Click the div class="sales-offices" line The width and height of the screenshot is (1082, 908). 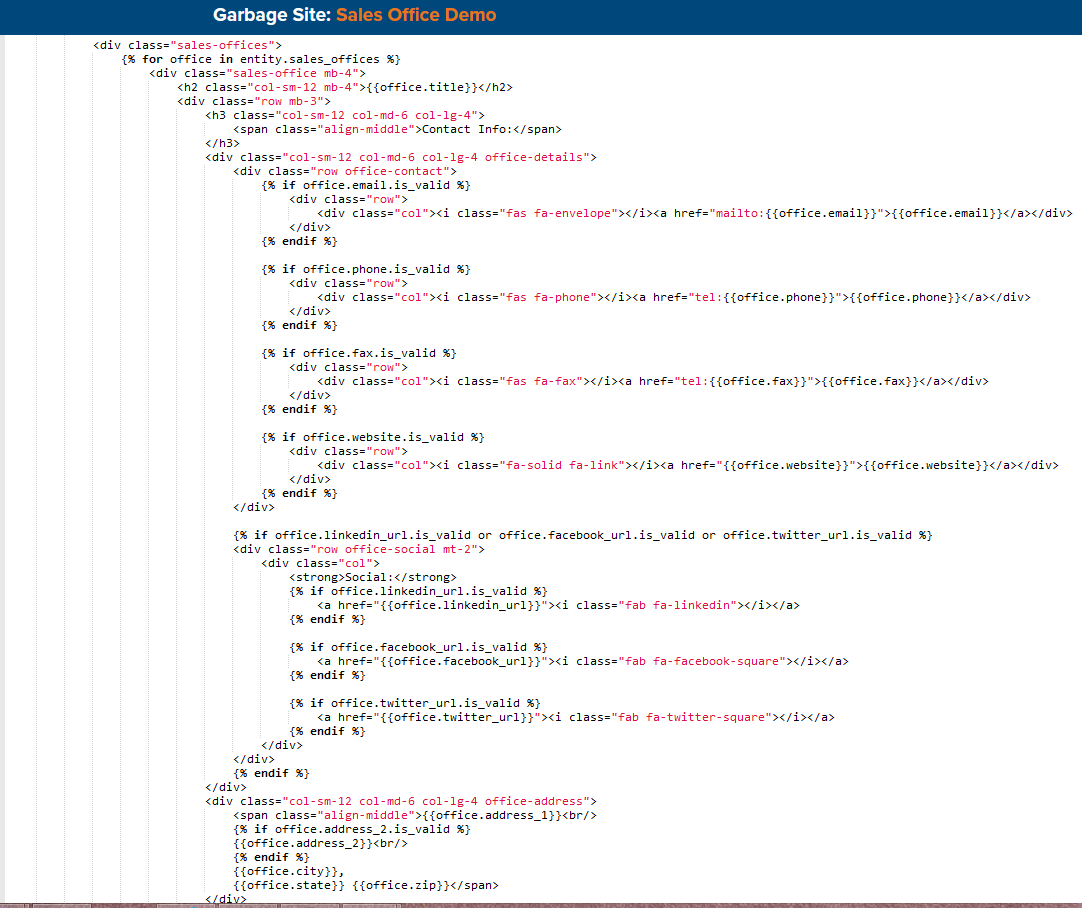(188, 46)
